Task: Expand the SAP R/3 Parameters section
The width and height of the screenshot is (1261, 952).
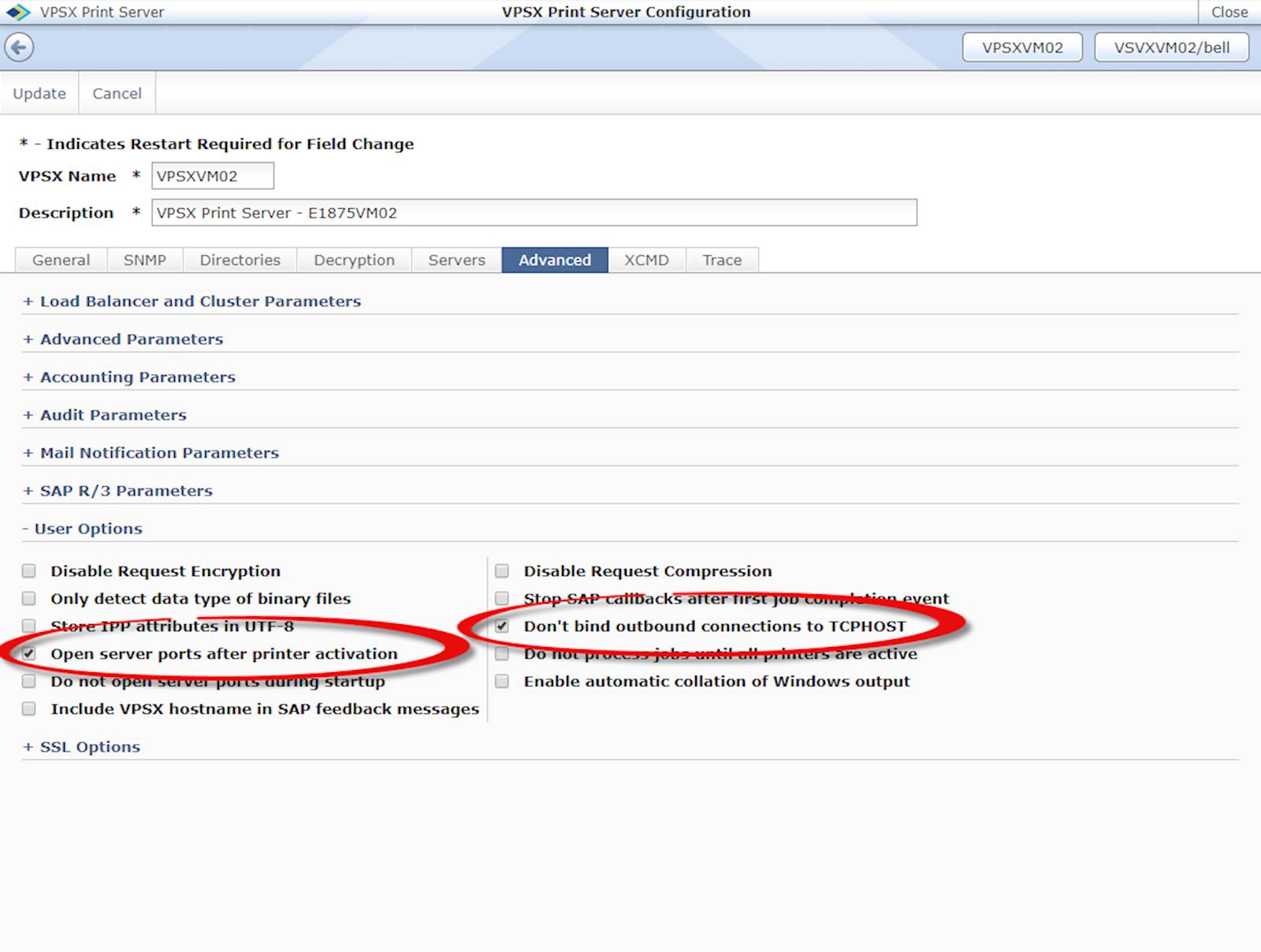Action: (x=117, y=490)
